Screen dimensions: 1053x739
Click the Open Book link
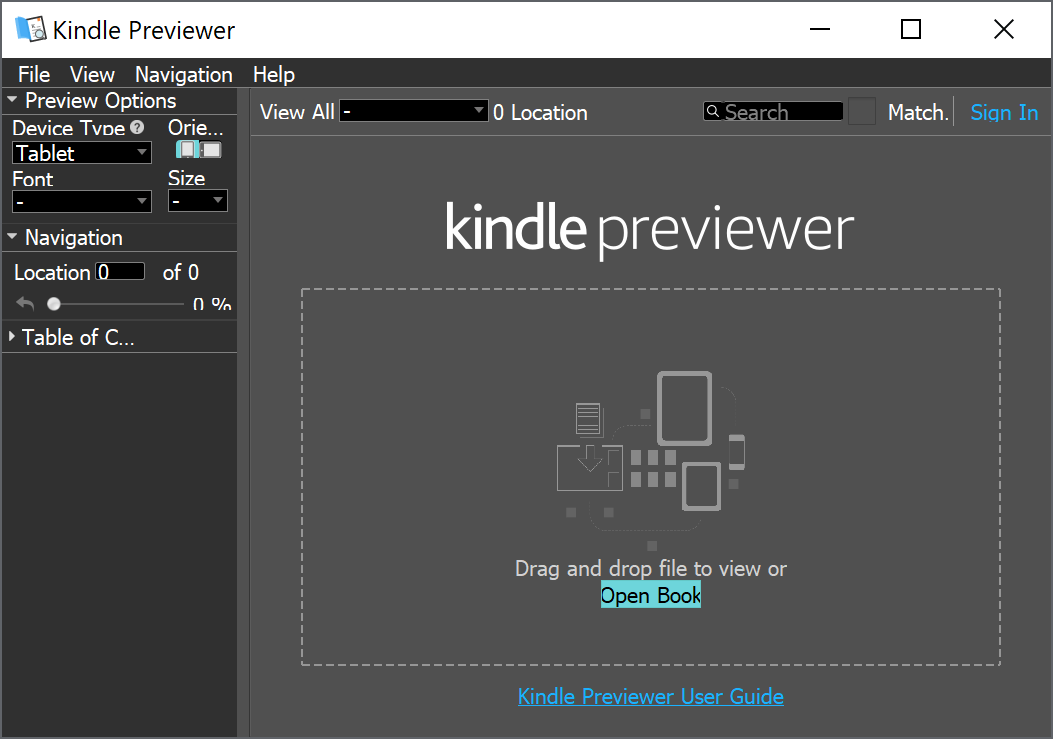coord(651,595)
